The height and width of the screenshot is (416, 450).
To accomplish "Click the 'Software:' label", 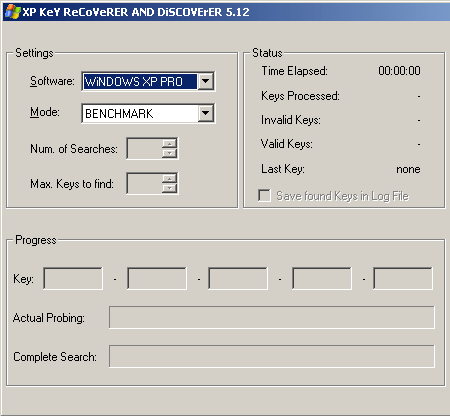I will coord(52,81).
